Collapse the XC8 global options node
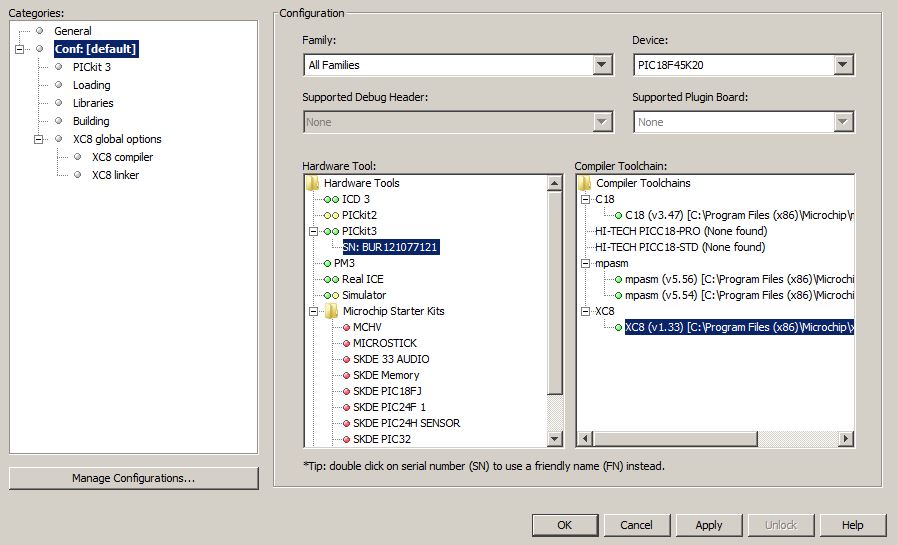 pyautogui.click(x=38, y=139)
